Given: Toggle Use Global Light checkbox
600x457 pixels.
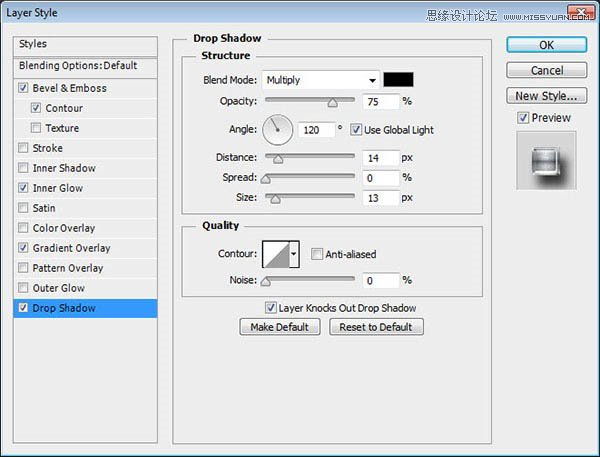Looking at the screenshot, I should [x=355, y=130].
